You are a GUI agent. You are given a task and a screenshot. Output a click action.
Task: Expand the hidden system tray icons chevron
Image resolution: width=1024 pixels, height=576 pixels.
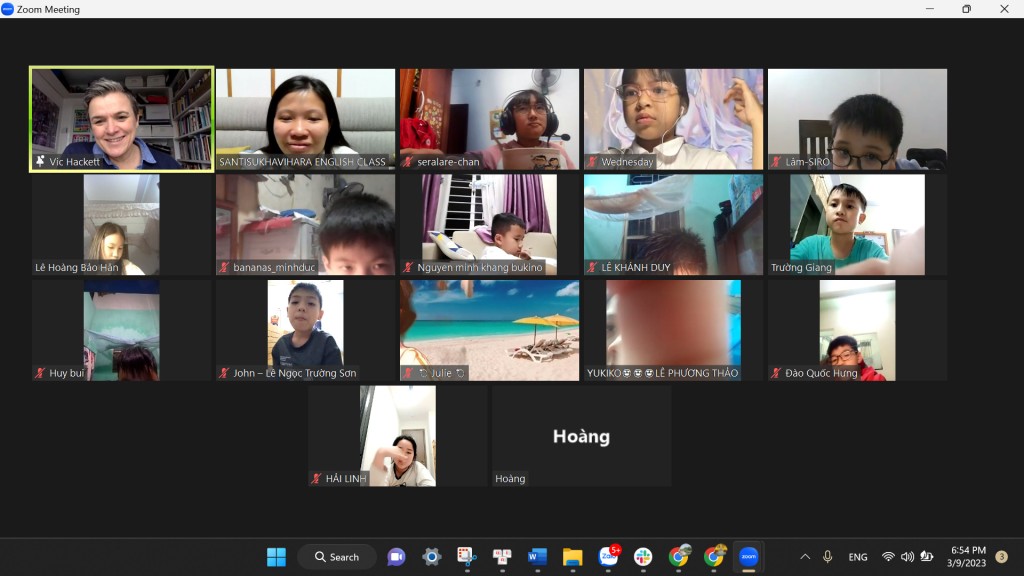pos(805,557)
